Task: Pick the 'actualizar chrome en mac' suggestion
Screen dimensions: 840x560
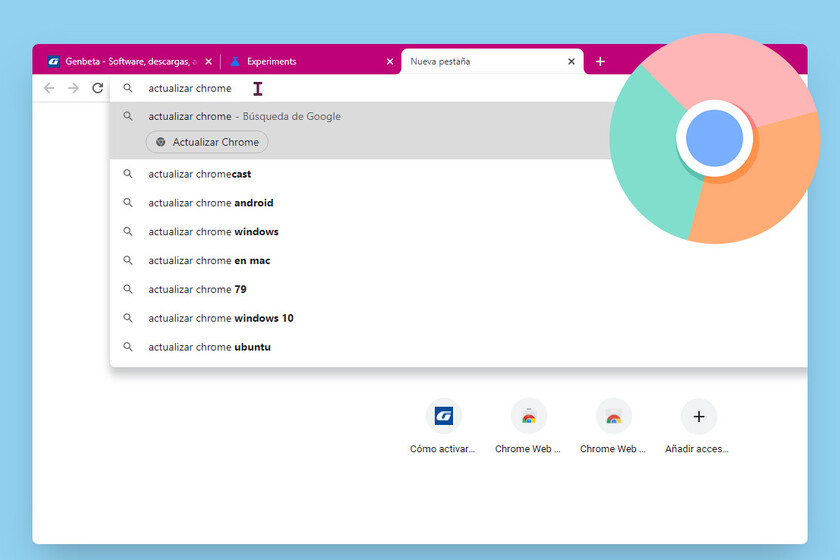Action: (x=459, y=261)
